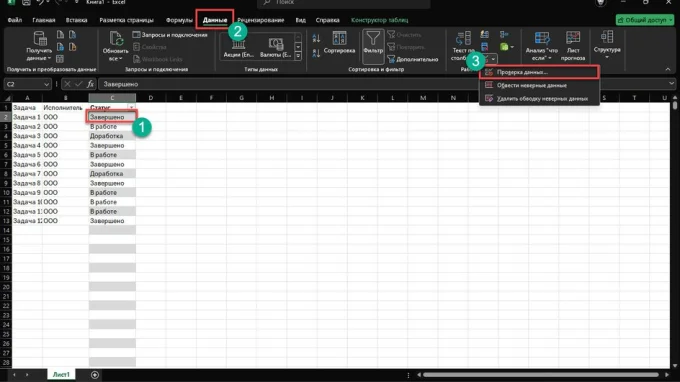Open the Сортировка sort dialog
This screenshot has height=382, width=680.
pos(339,43)
